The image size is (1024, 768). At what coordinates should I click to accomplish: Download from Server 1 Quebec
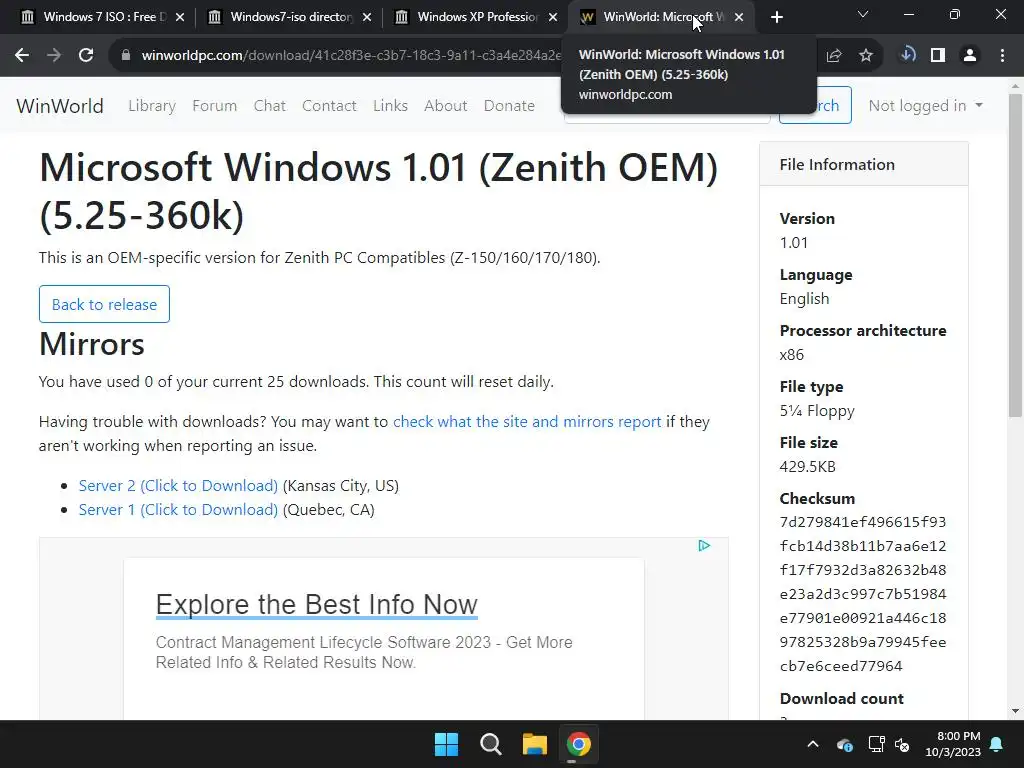178,510
